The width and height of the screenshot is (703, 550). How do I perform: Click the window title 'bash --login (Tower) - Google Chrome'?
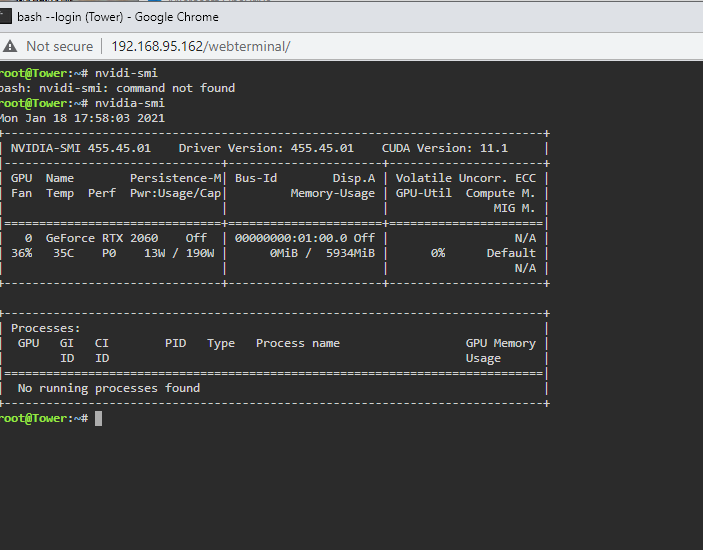tap(118, 17)
